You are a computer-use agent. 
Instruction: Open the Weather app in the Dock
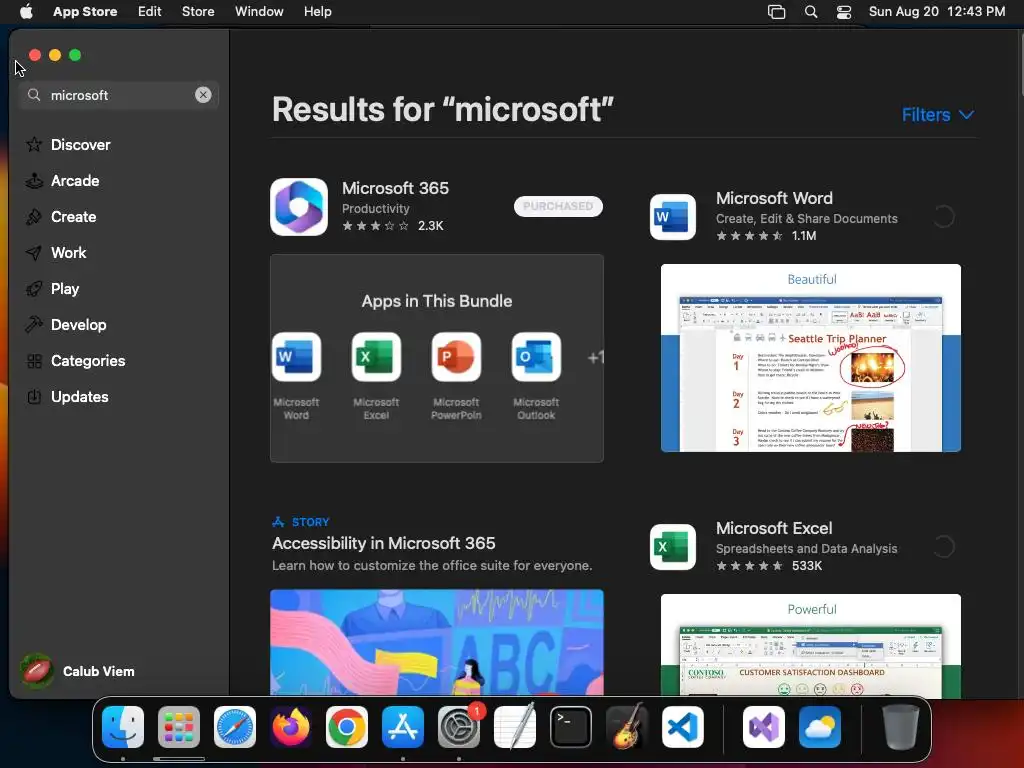820,727
